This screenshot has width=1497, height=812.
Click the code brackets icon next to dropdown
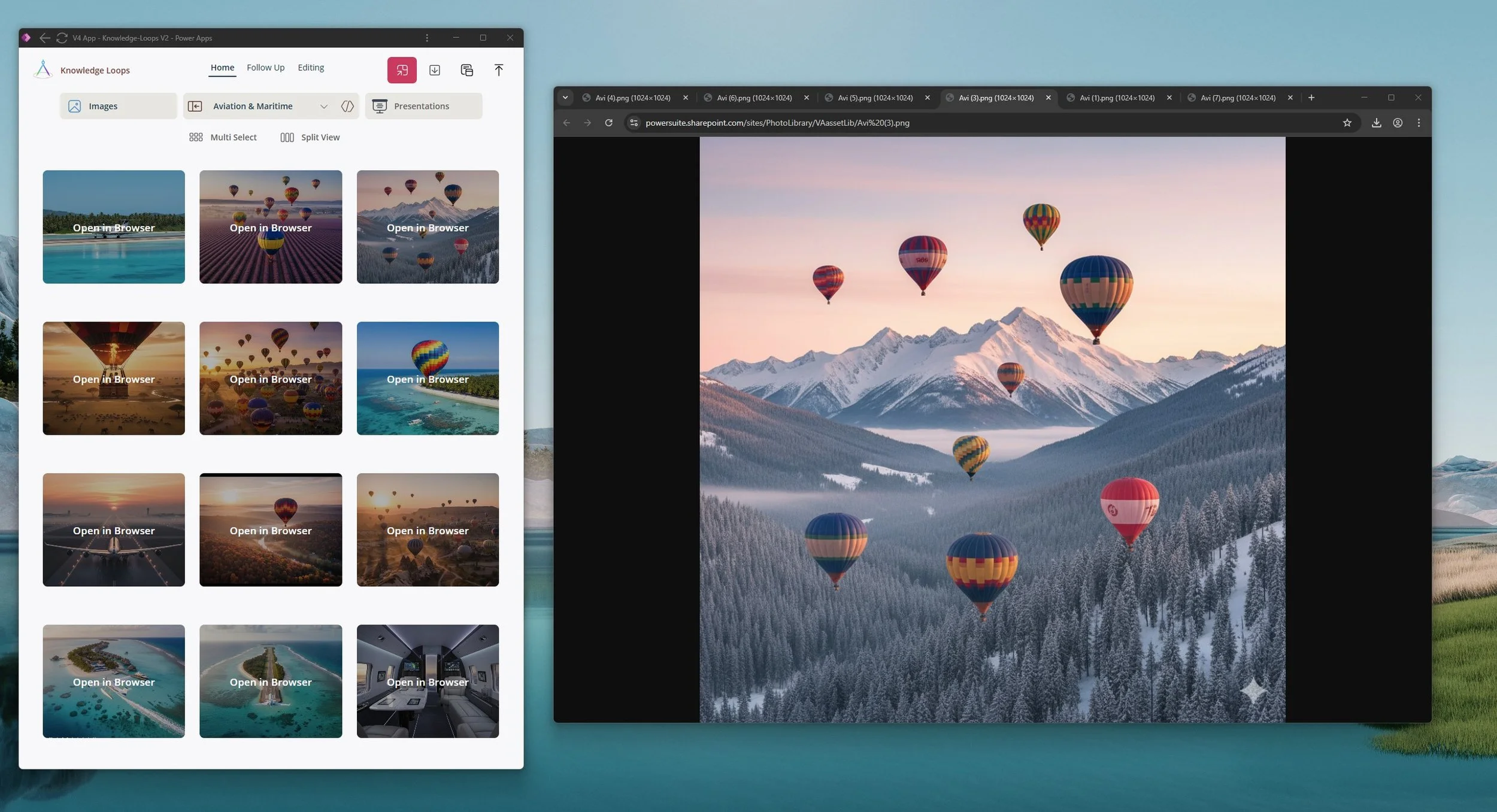tap(347, 106)
